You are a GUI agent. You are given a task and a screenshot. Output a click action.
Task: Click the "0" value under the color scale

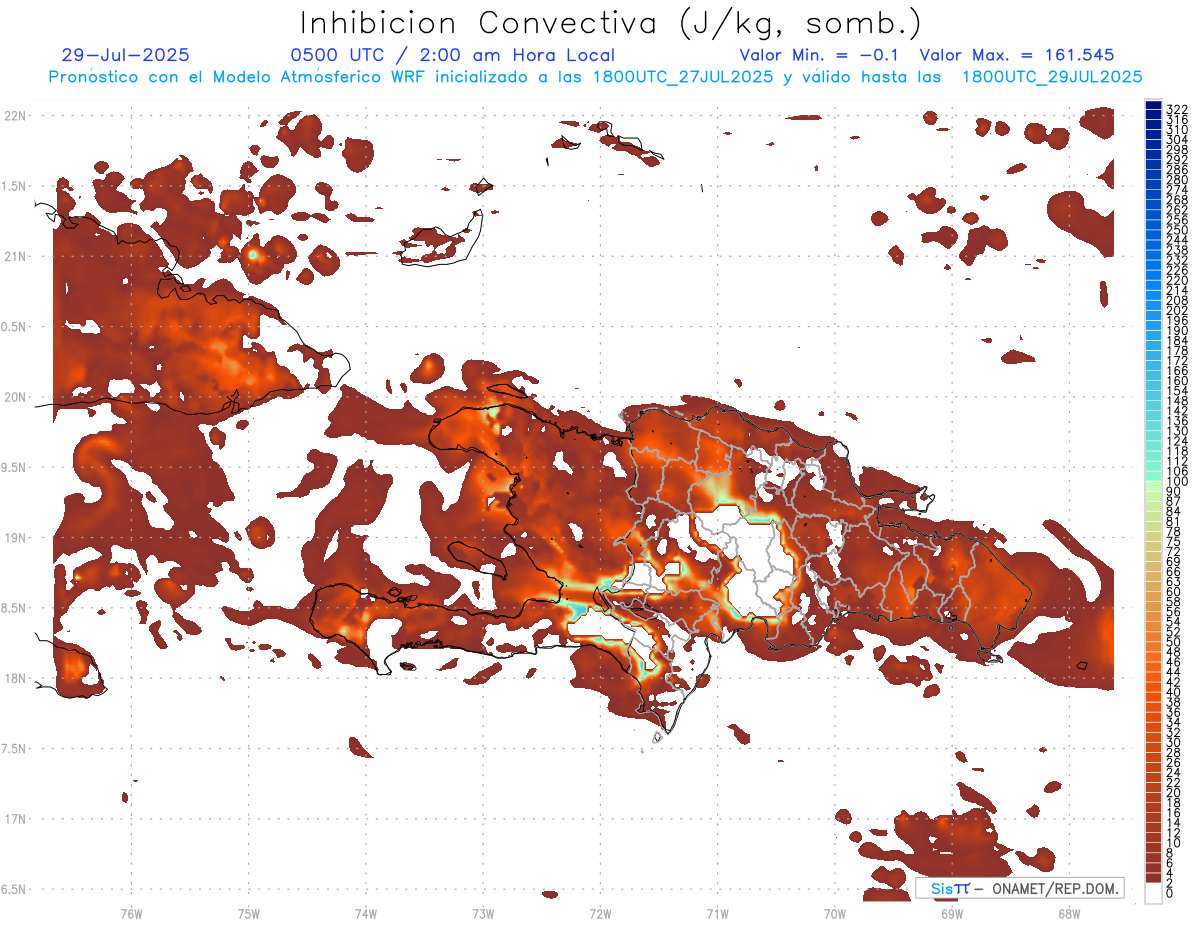pyautogui.click(x=1169, y=893)
